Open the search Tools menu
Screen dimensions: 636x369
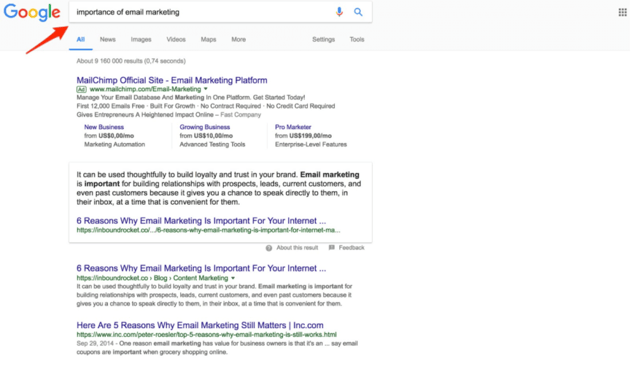(x=357, y=39)
